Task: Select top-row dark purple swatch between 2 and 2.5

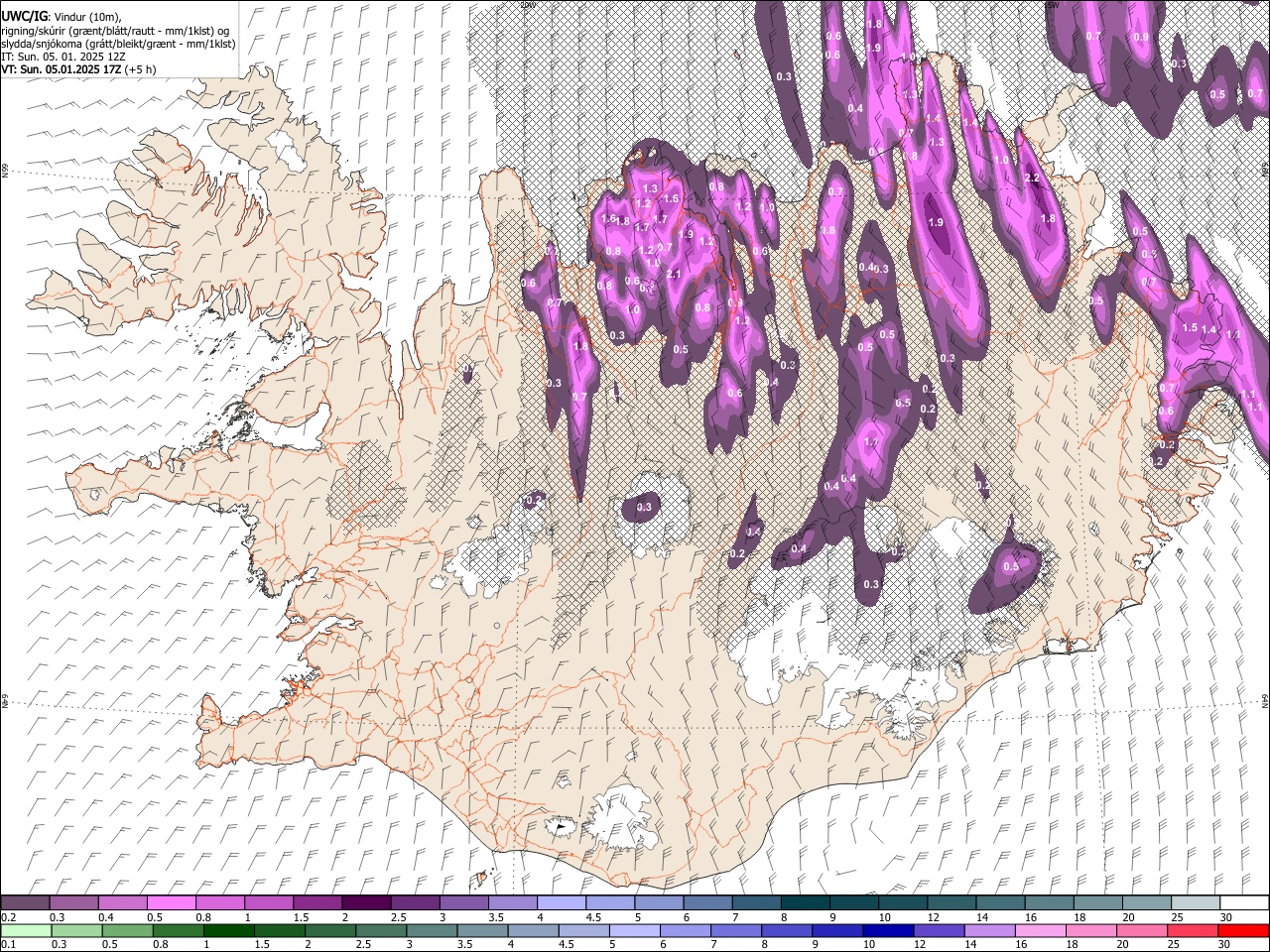Action: [365, 902]
